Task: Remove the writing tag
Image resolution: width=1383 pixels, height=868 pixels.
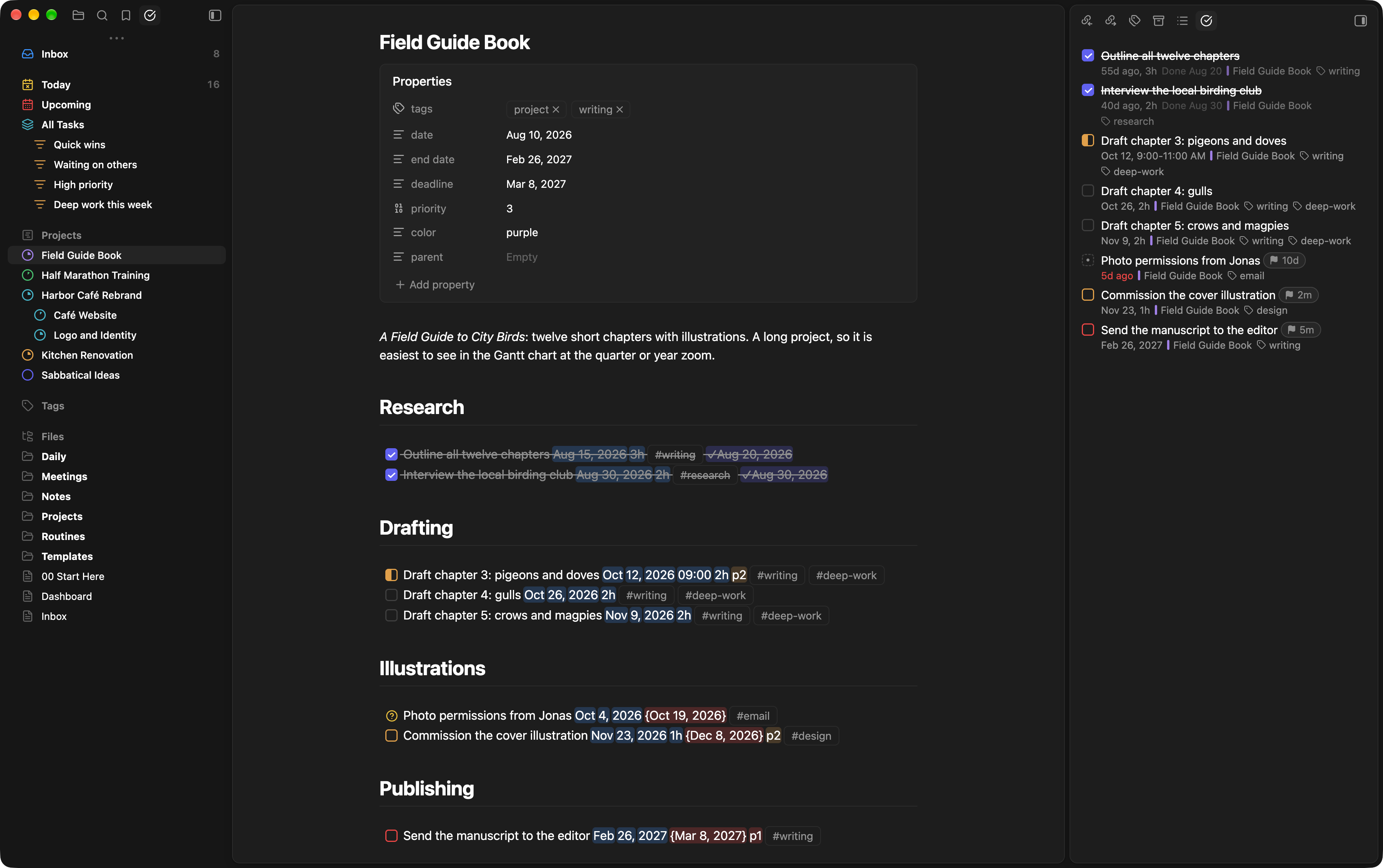Action: 619,109
